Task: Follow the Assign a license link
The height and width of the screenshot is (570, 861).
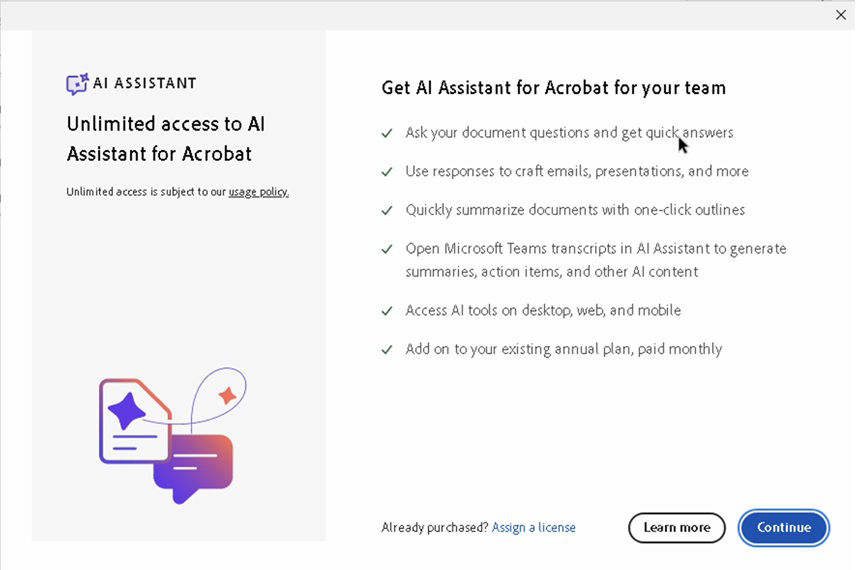Action: (x=533, y=527)
